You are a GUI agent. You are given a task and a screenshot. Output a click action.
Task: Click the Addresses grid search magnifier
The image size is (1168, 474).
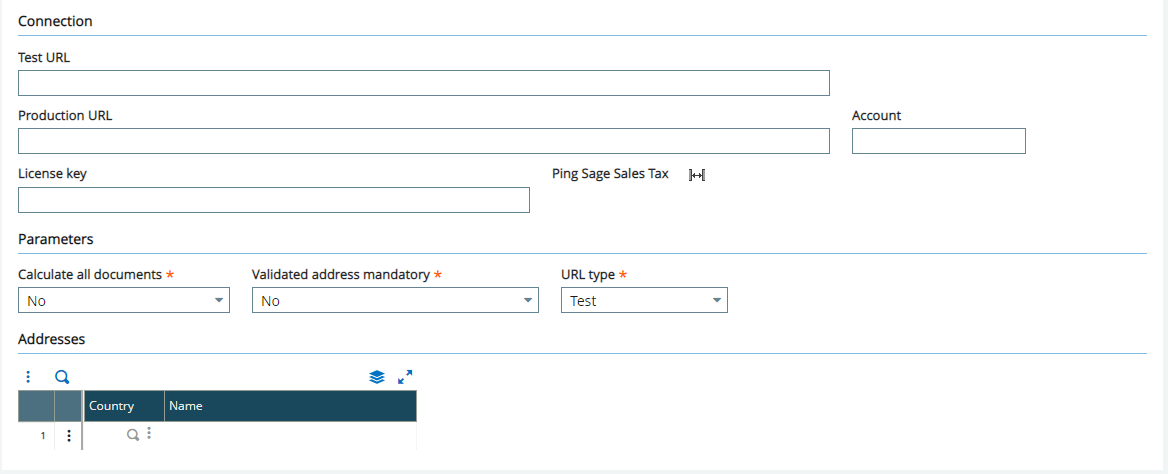[63, 377]
